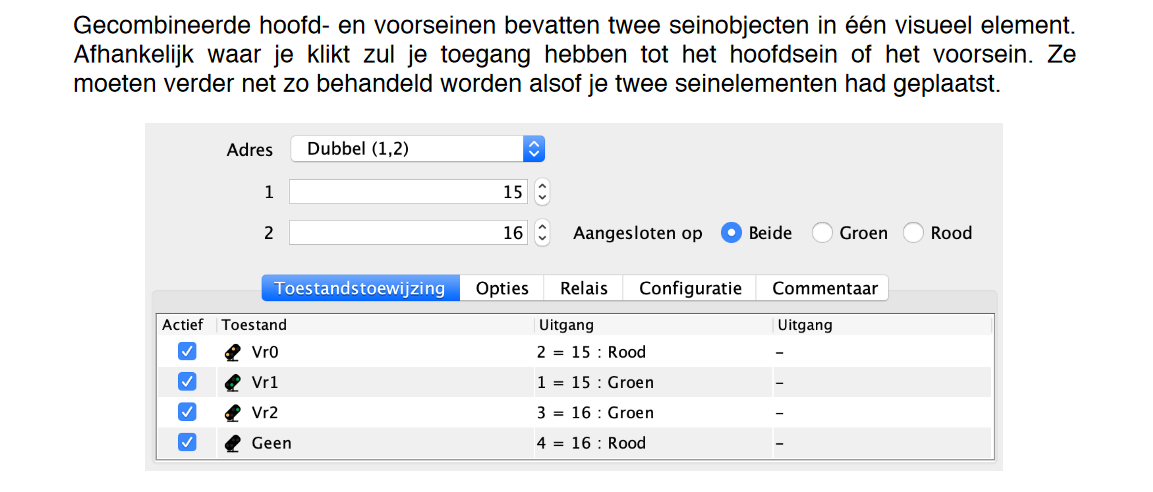Click the Toestand column header
Screen dimensions: 1153x492
[254, 325]
